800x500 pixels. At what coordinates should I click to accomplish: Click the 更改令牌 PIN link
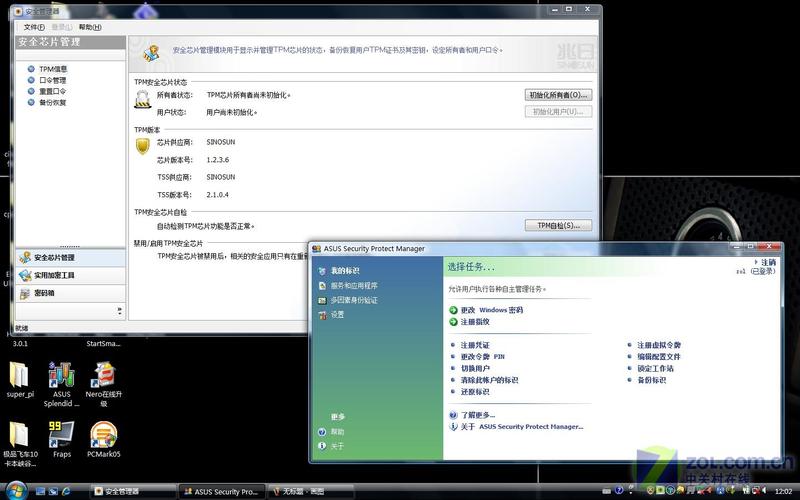point(483,357)
